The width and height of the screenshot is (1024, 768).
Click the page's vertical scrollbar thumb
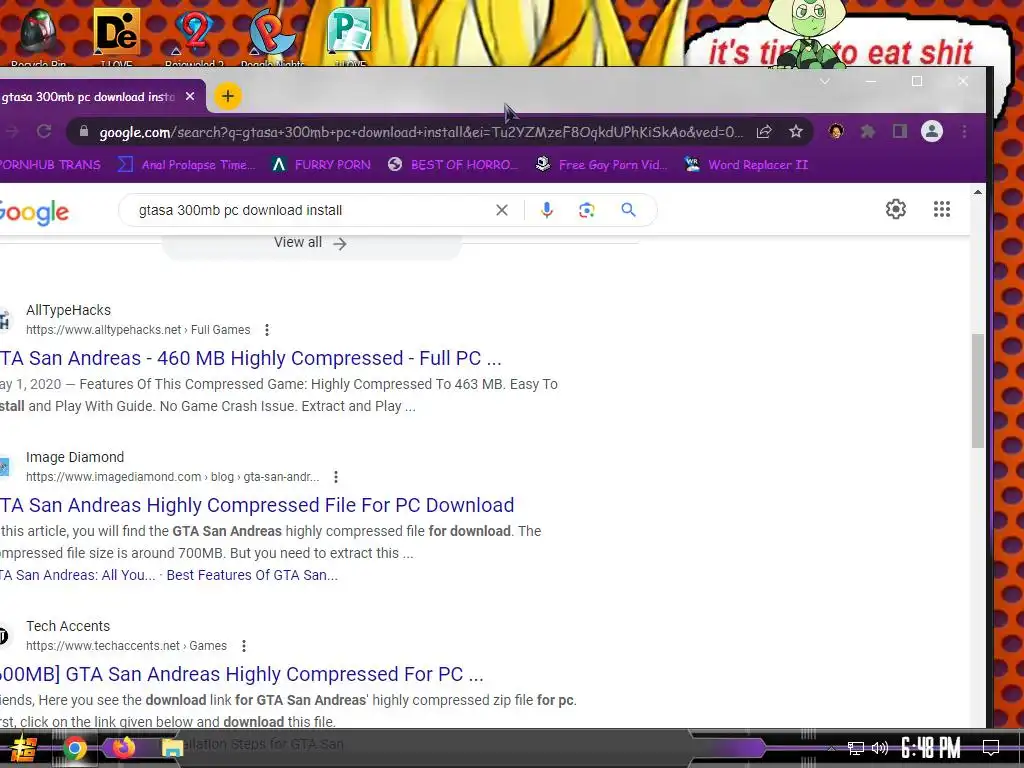[977, 391]
